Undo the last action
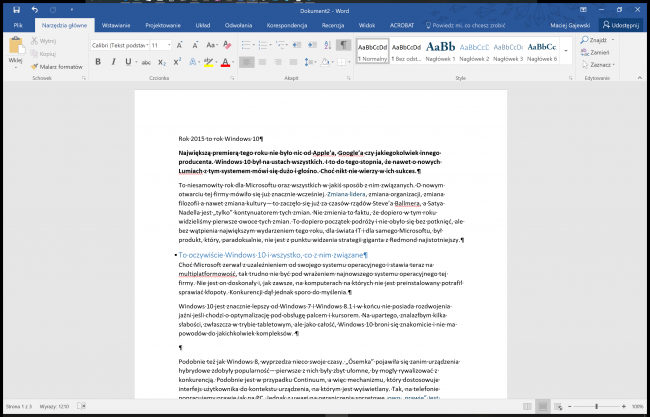This screenshot has width=650, height=417. (35, 10)
